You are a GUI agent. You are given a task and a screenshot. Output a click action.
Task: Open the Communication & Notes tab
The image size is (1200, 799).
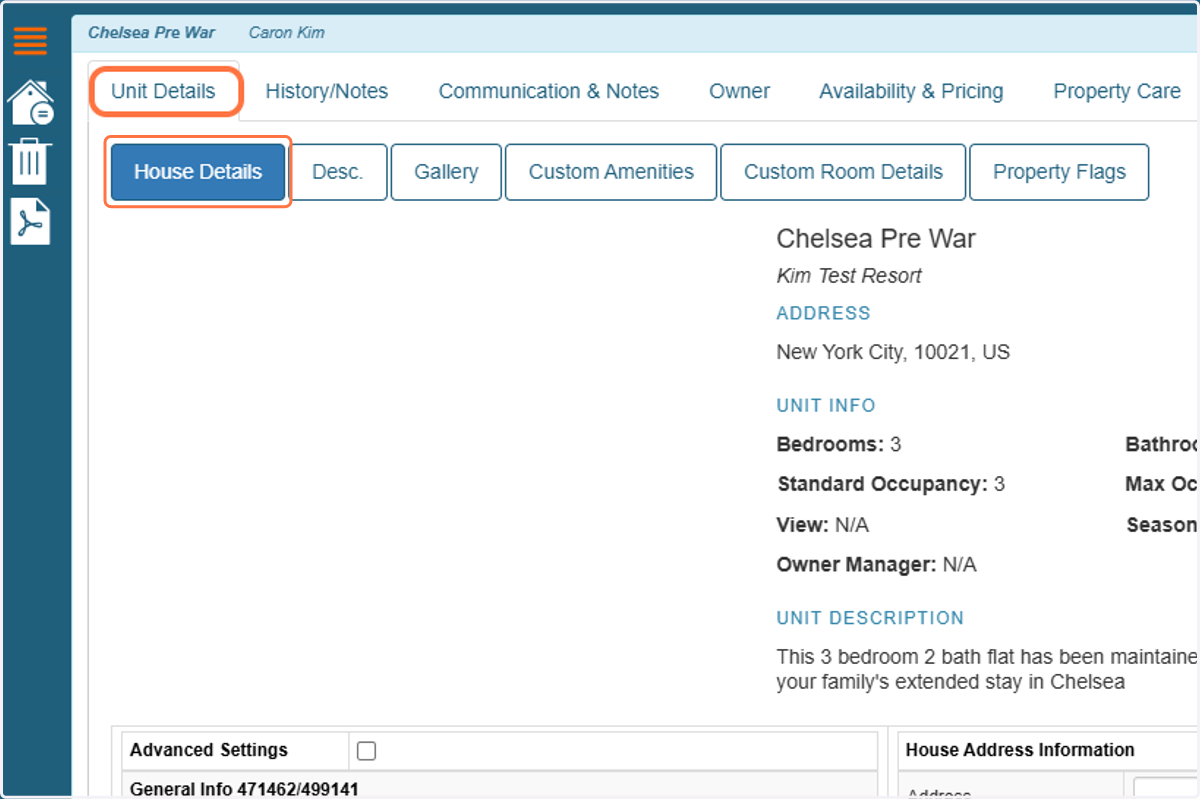[x=549, y=91]
